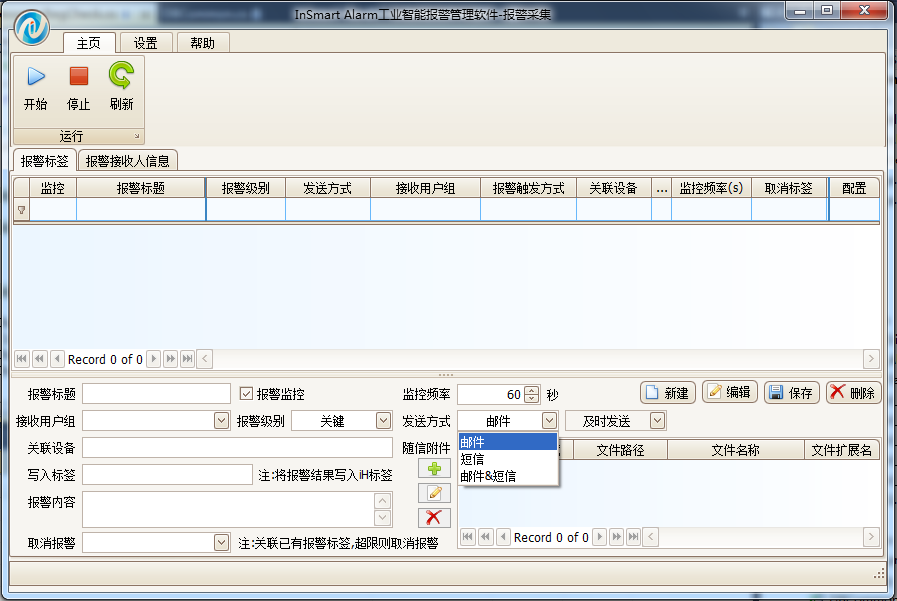Click the pencil edit attachment icon
The image size is (897, 601).
pos(434,493)
